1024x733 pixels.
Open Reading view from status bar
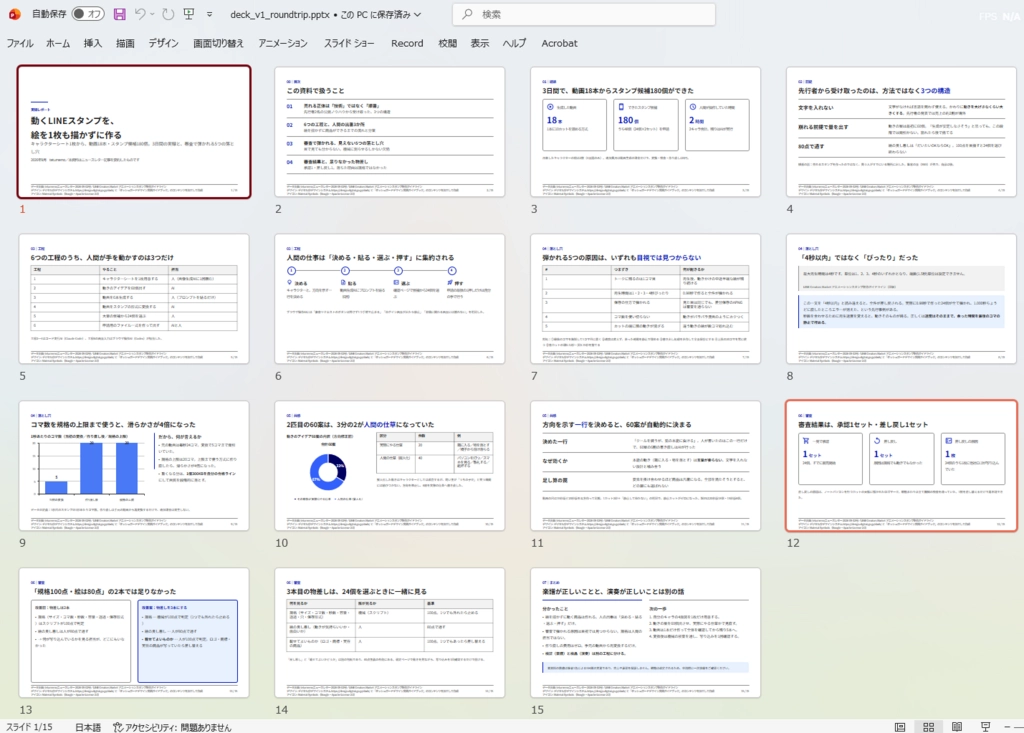[x=957, y=727]
